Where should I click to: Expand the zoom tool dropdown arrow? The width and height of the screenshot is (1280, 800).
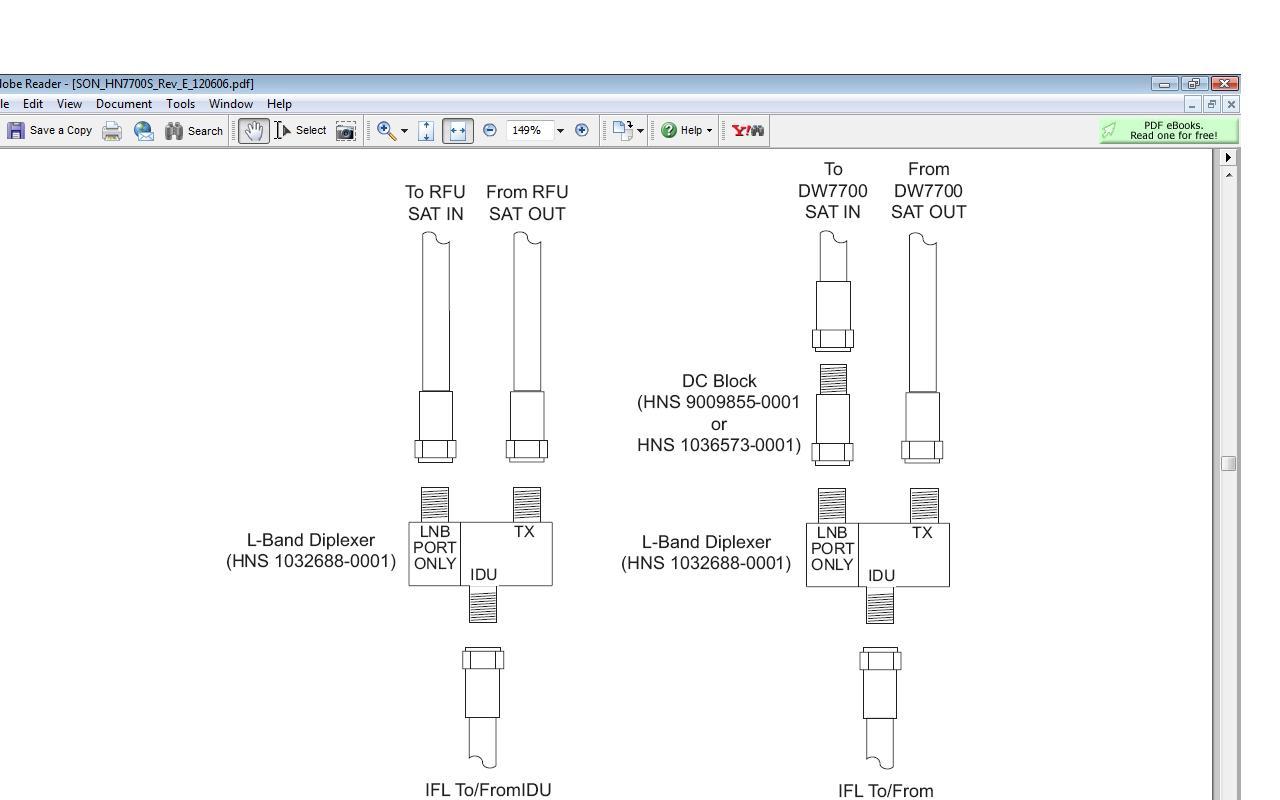(x=405, y=131)
